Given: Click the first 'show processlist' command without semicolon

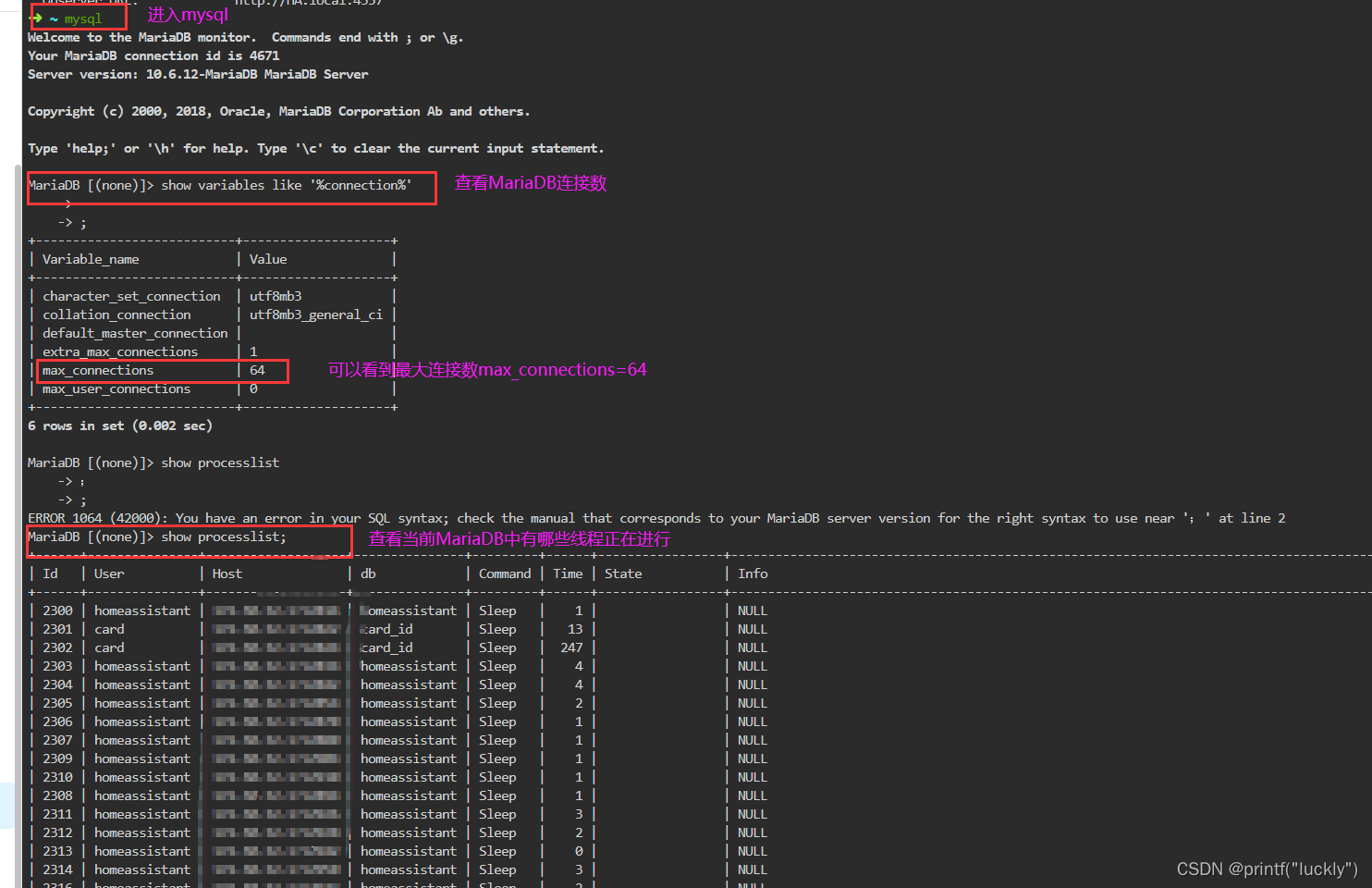Looking at the screenshot, I should click(x=220, y=462).
